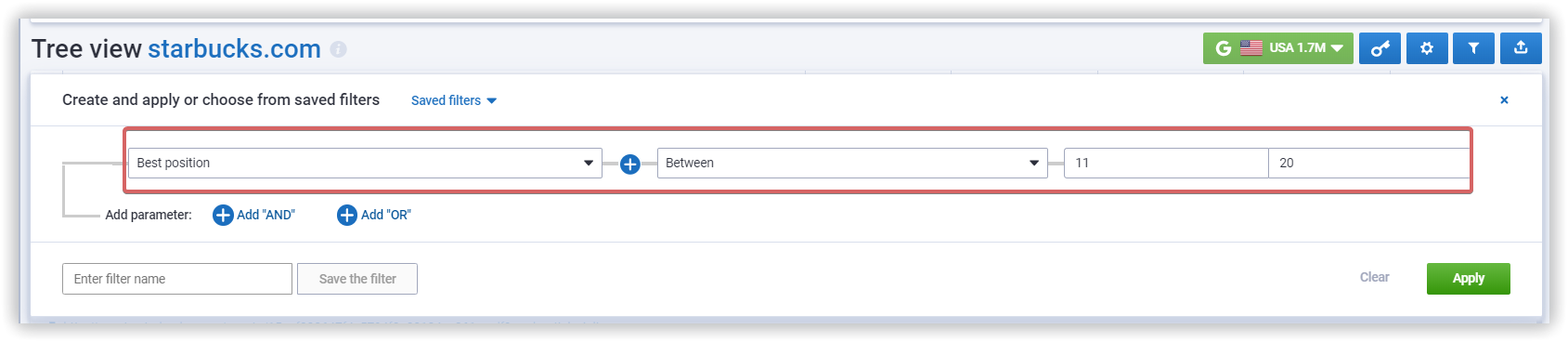The width and height of the screenshot is (1568, 342).
Task: Click the Apply button
Action: coord(1468,278)
